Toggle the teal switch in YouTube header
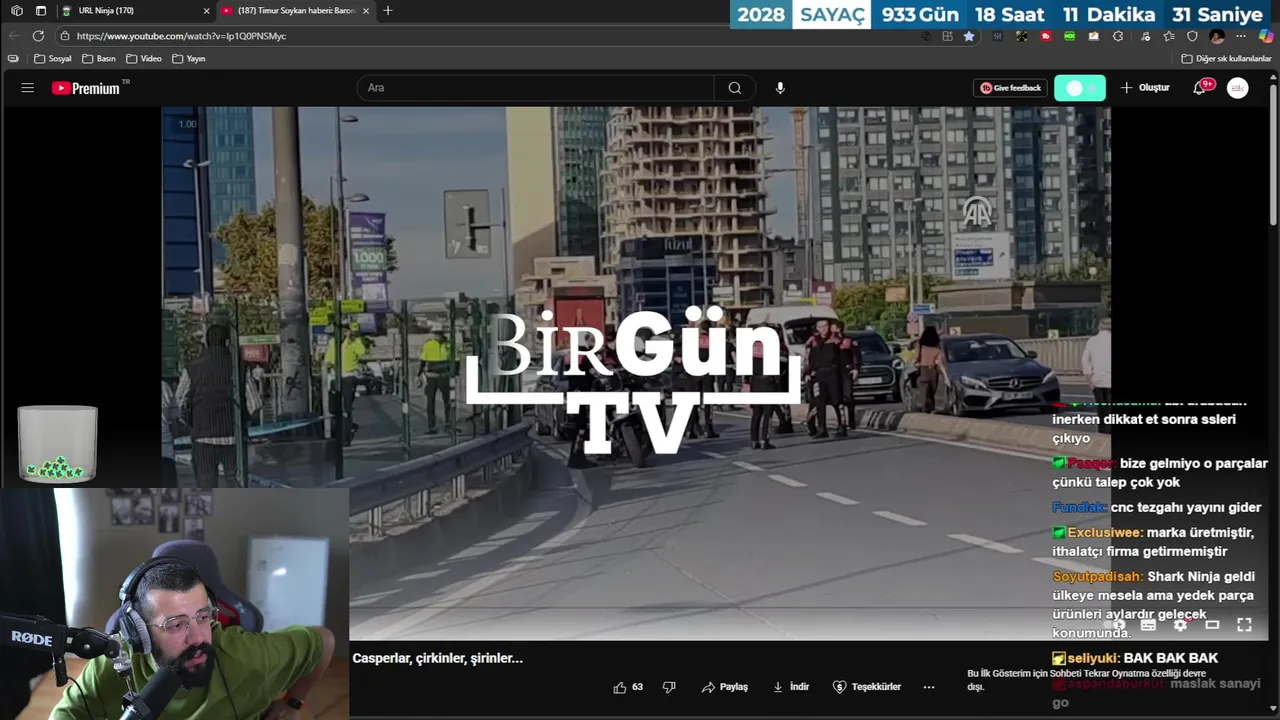Image resolution: width=1280 pixels, height=720 pixels. (1080, 88)
